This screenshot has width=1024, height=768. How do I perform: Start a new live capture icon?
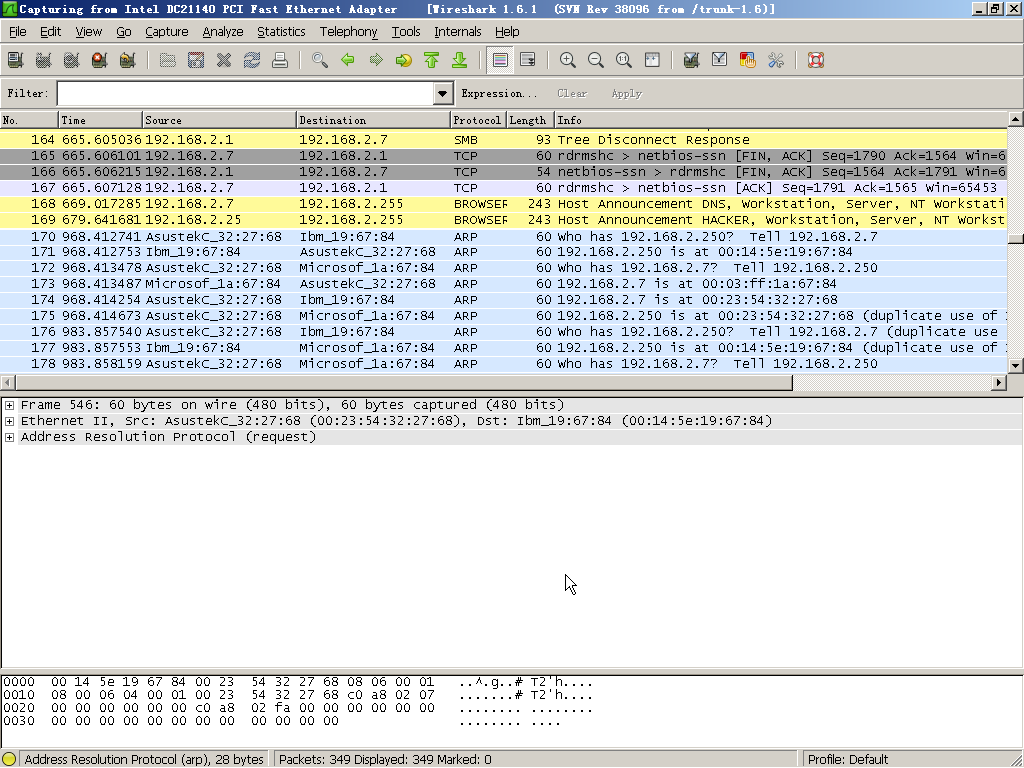pos(71,60)
